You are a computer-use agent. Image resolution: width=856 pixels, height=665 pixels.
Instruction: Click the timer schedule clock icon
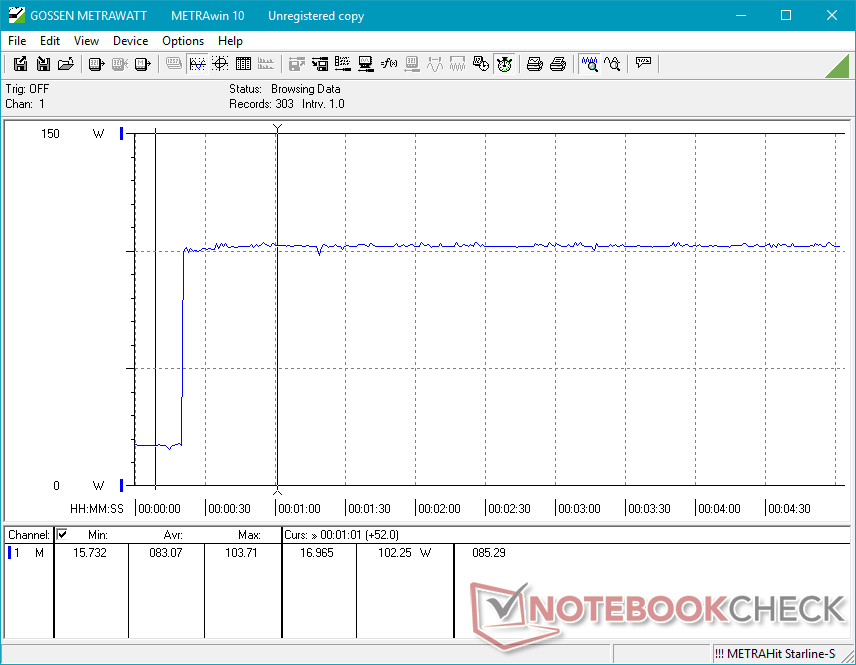tap(481, 64)
